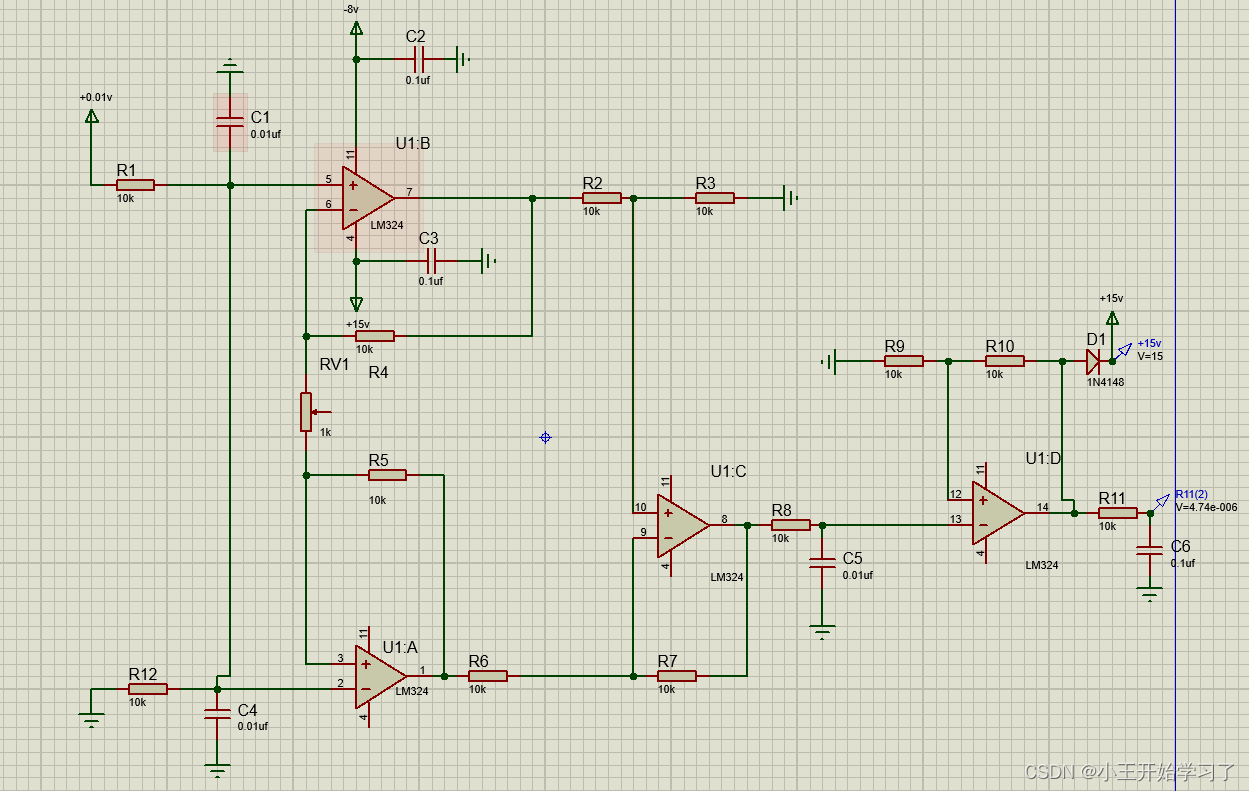Click the 'U1:B' reference label

(412, 144)
